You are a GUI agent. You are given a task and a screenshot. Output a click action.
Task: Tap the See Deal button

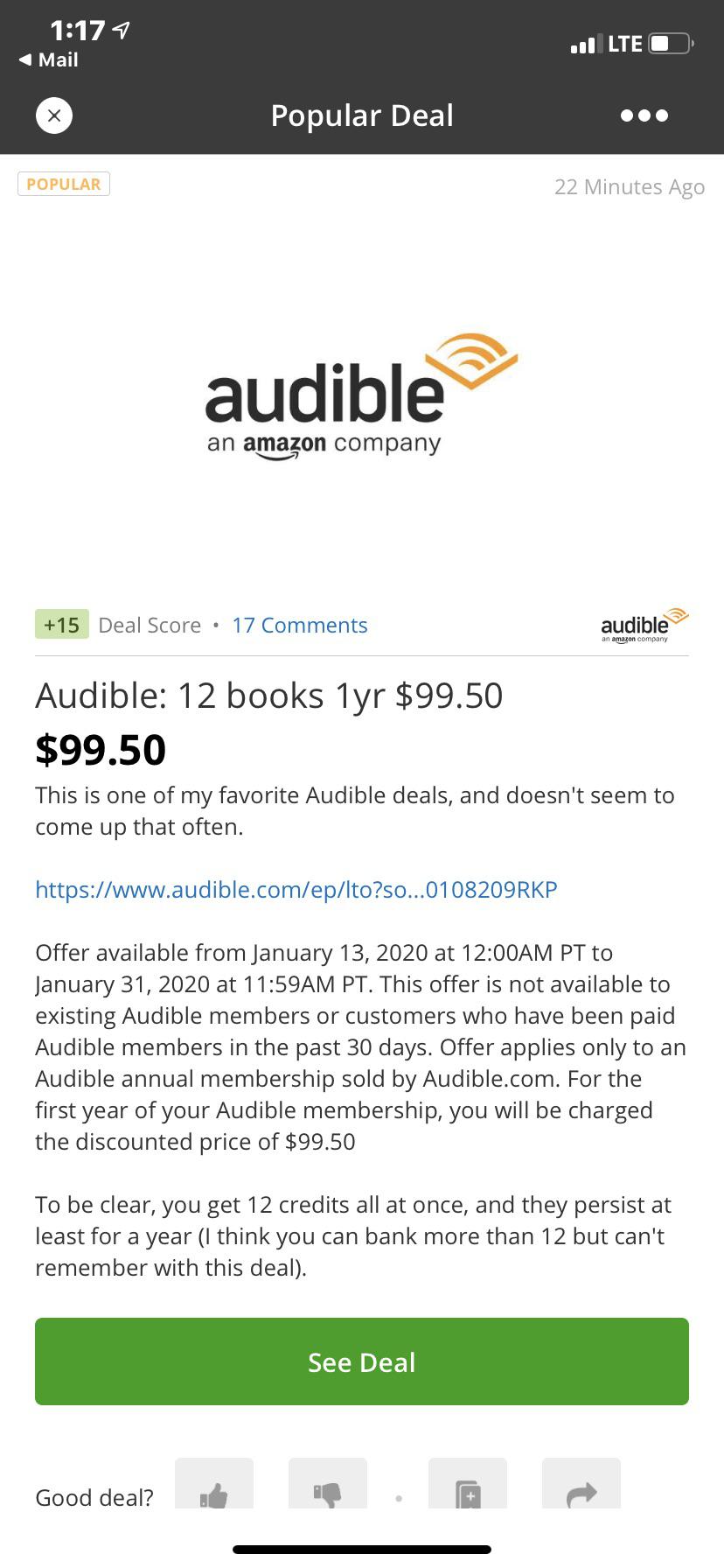(361, 1361)
